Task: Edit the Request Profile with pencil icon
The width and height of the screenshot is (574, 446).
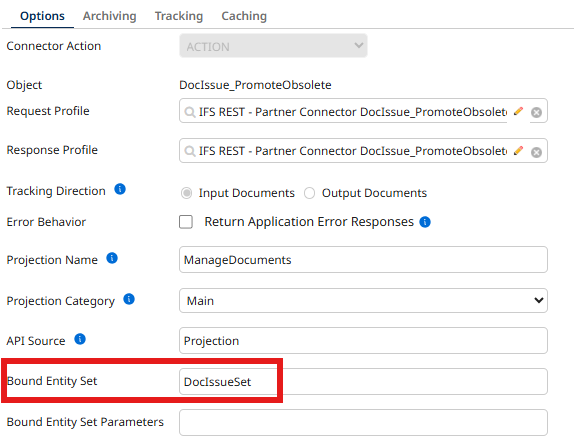Action: pos(518,111)
